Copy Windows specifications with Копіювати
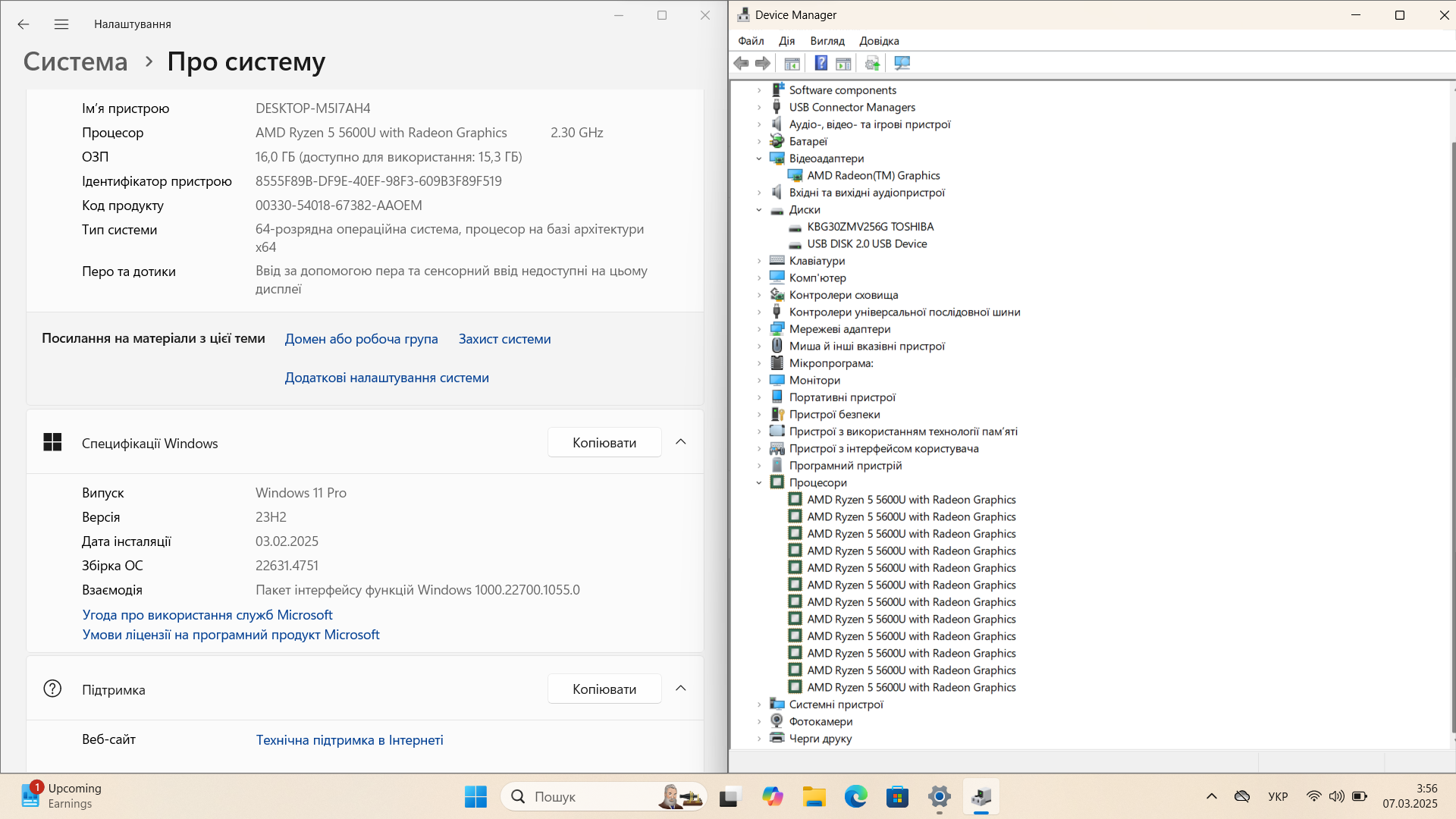The width and height of the screenshot is (1456, 819). [604, 443]
